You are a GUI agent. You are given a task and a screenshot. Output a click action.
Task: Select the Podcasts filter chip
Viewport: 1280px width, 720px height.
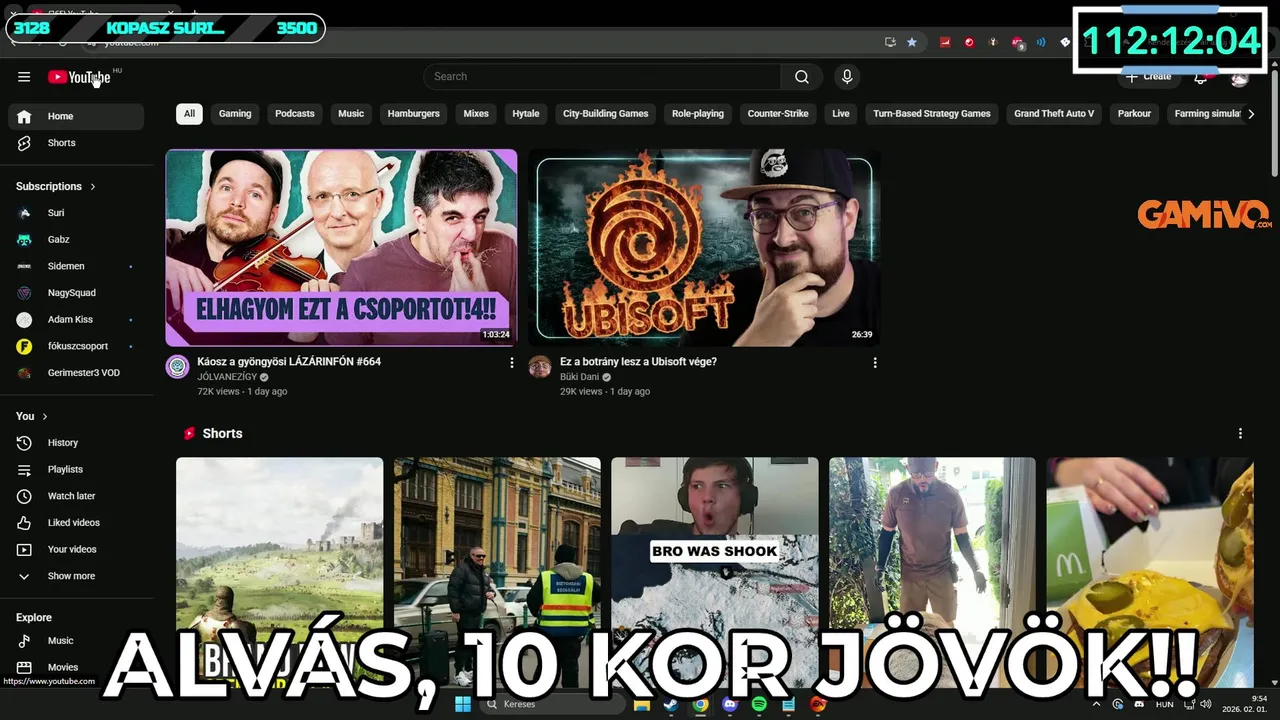(295, 114)
